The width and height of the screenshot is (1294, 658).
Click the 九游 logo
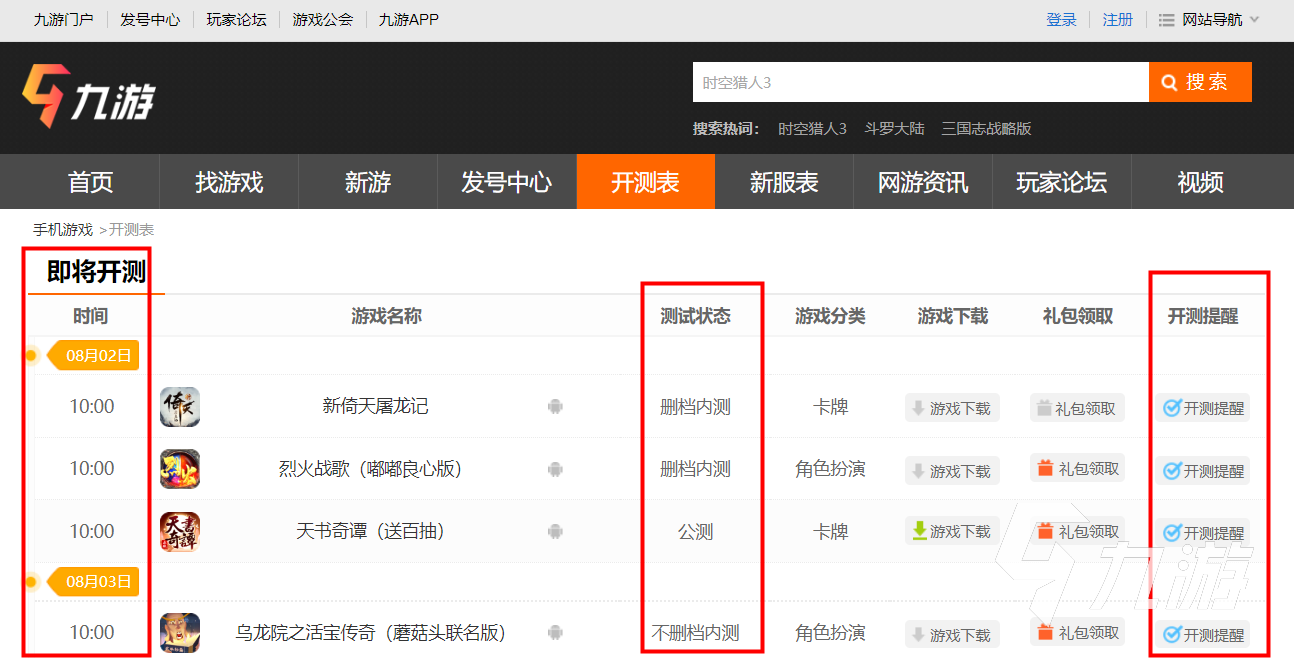pyautogui.click(x=88, y=96)
